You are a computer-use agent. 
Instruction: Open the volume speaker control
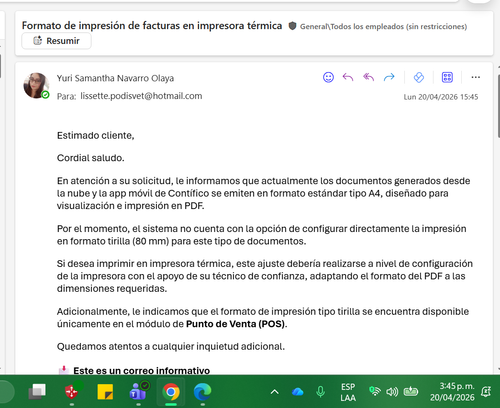coord(392,392)
